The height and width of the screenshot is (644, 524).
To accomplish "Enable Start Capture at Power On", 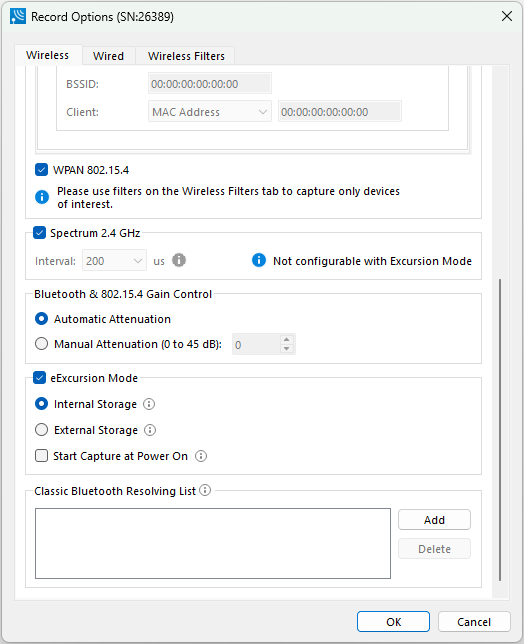I will pyautogui.click(x=41, y=455).
